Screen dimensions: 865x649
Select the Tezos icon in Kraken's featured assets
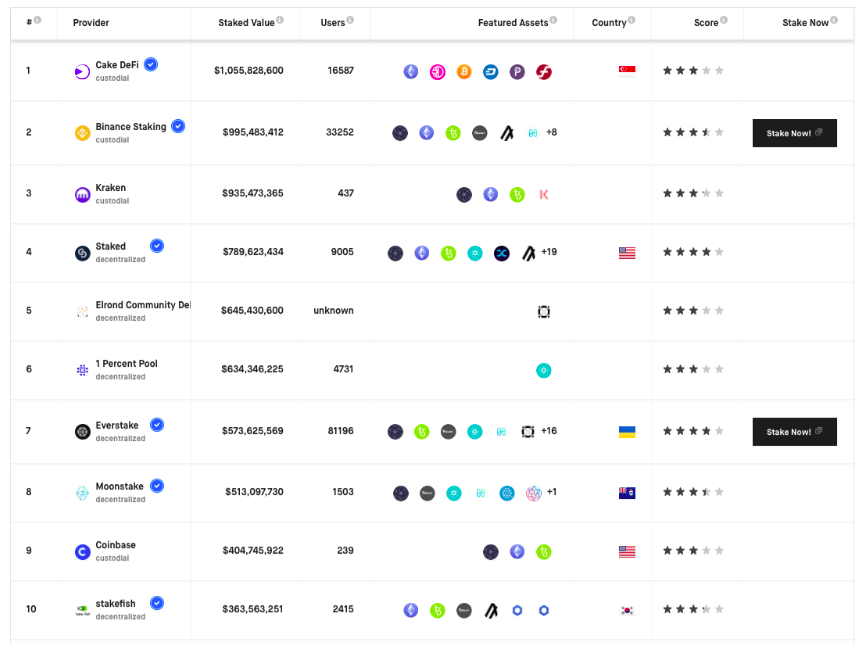[x=516, y=195]
